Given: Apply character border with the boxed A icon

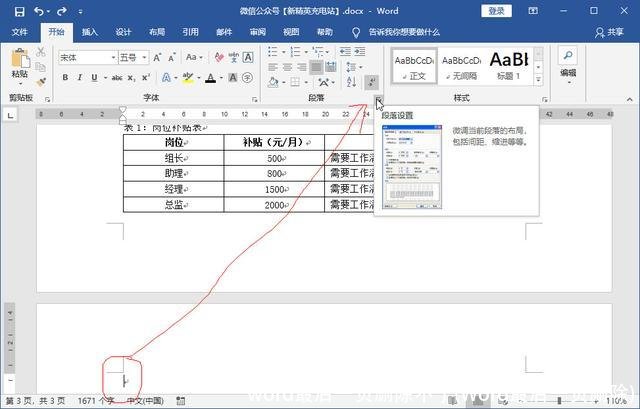Looking at the screenshot, I should click(248, 58).
